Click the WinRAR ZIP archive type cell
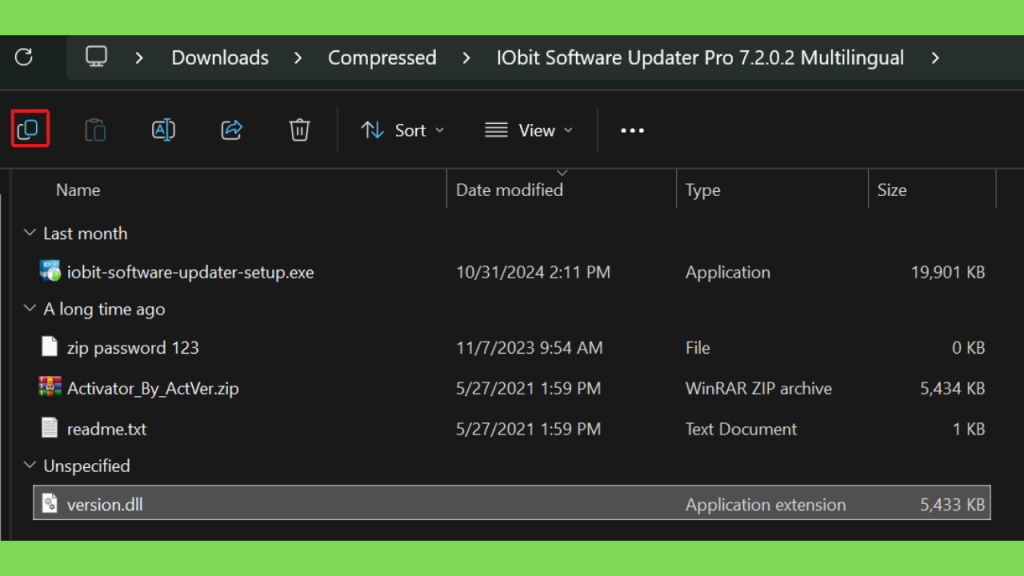This screenshot has height=576, width=1024. click(x=758, y=389)
